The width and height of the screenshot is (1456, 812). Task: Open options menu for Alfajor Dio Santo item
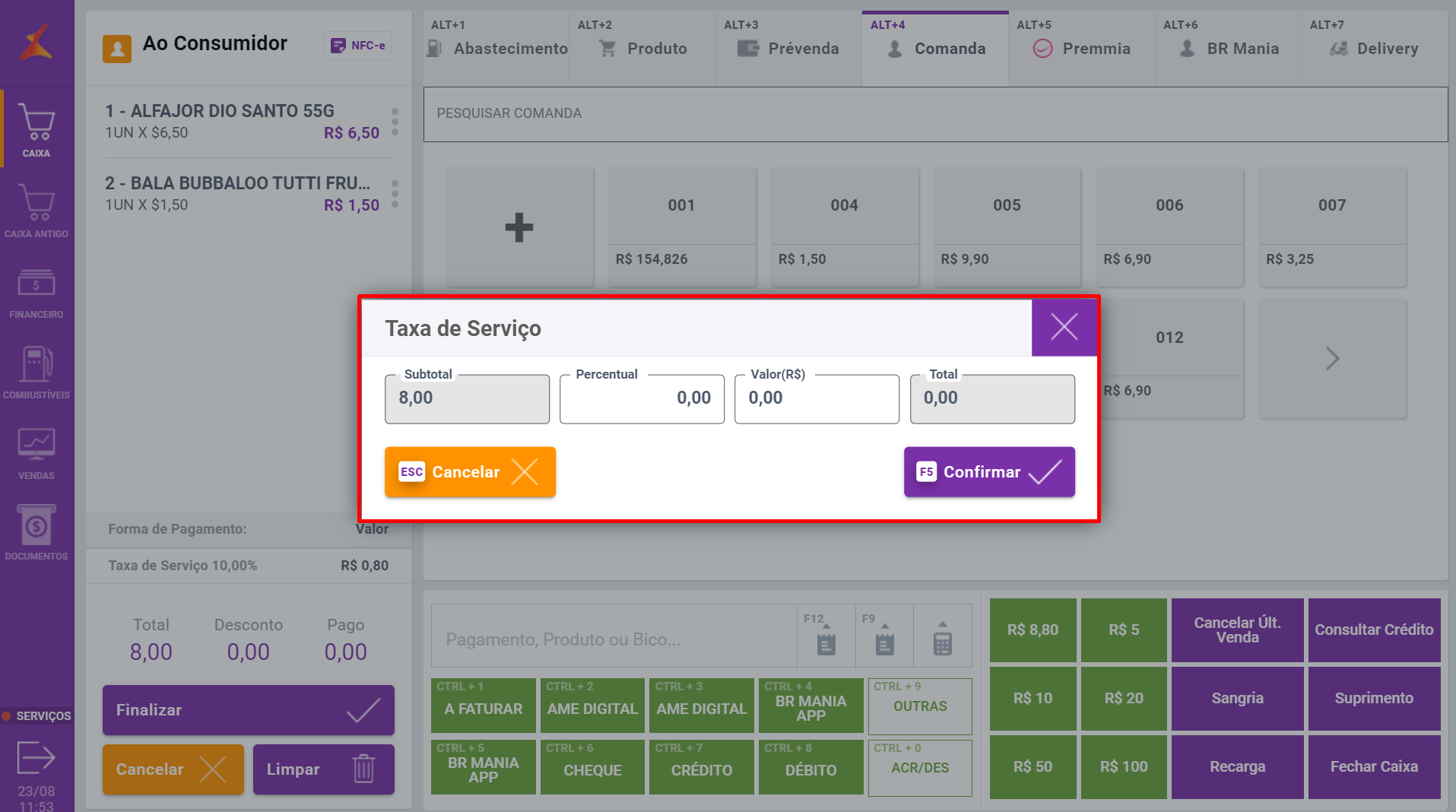[395, 122]
